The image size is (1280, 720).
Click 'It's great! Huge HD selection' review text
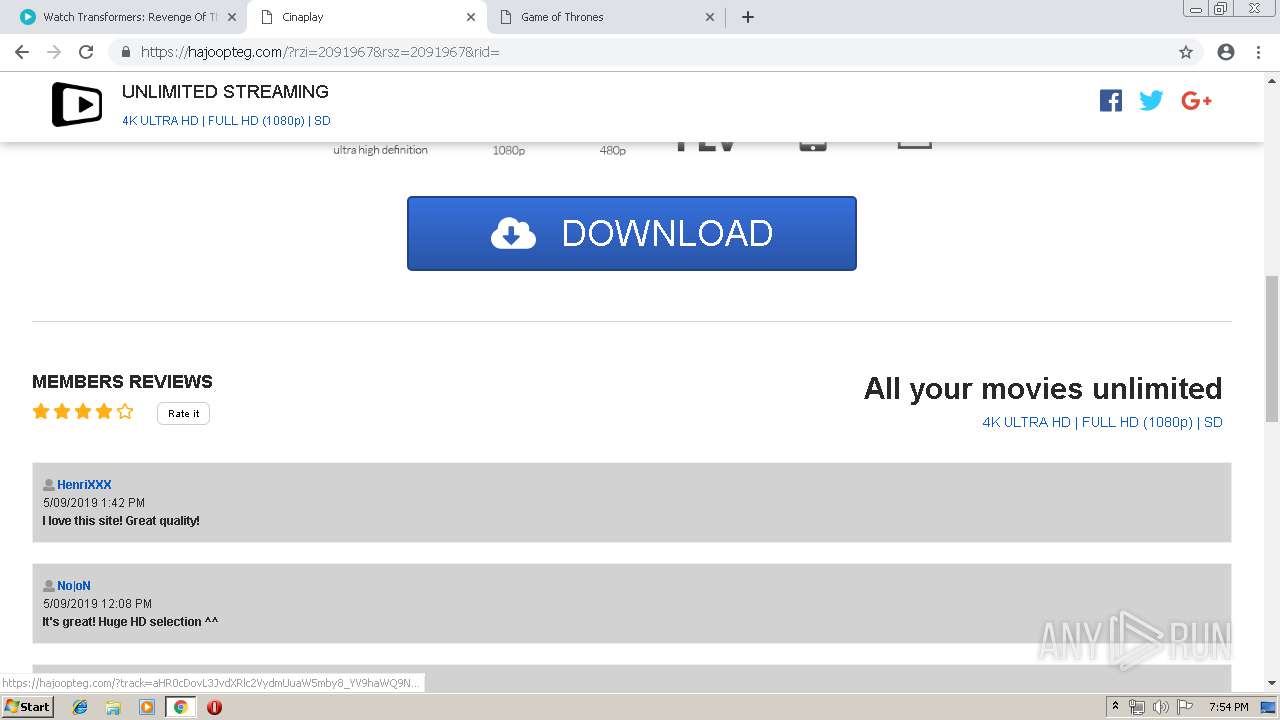coord(130,622)
